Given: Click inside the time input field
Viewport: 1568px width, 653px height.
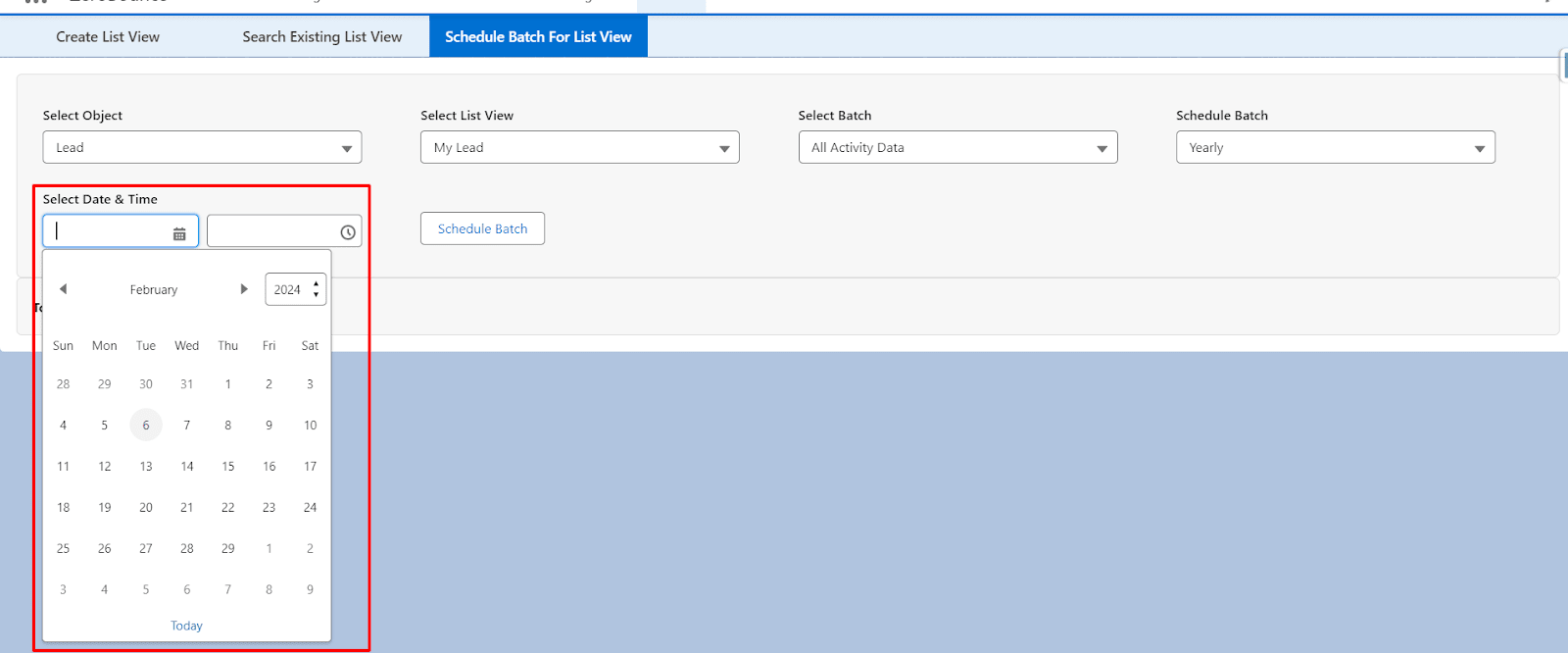Looking at the screenshot, I should 272,231.
